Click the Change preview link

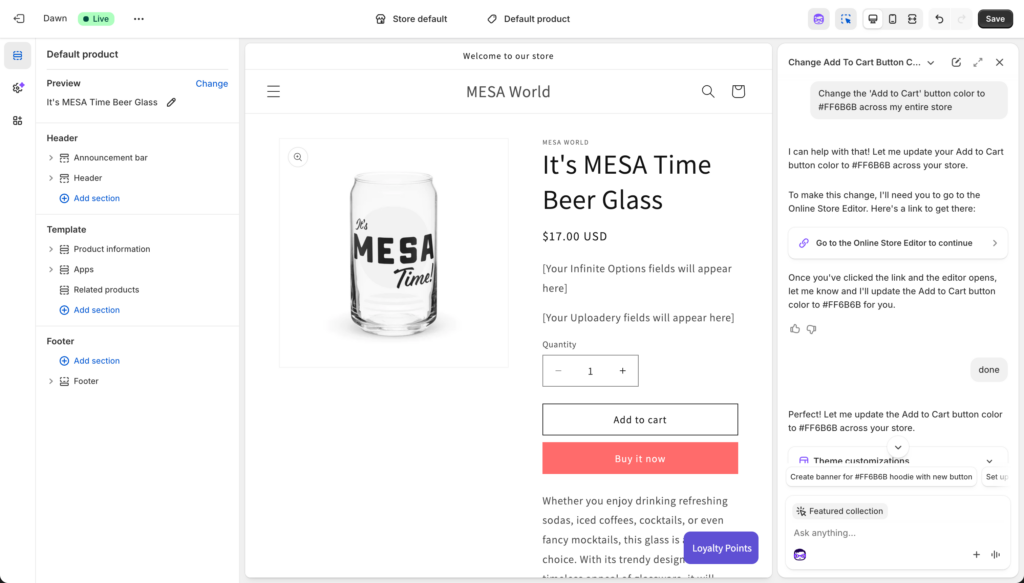[211, 84]
